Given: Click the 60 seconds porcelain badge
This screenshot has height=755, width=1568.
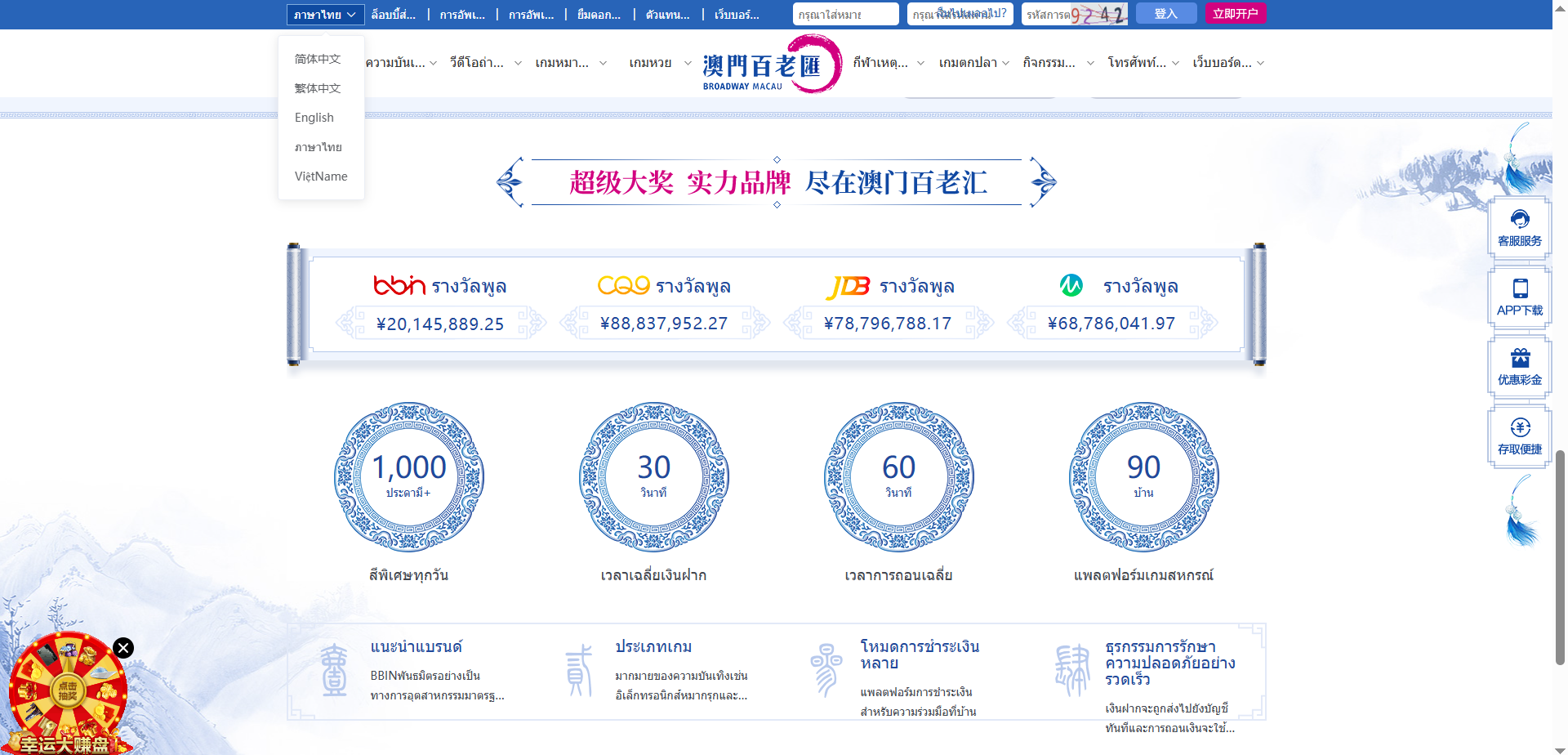Looking at the screenshot, I should tap(899, 476).
